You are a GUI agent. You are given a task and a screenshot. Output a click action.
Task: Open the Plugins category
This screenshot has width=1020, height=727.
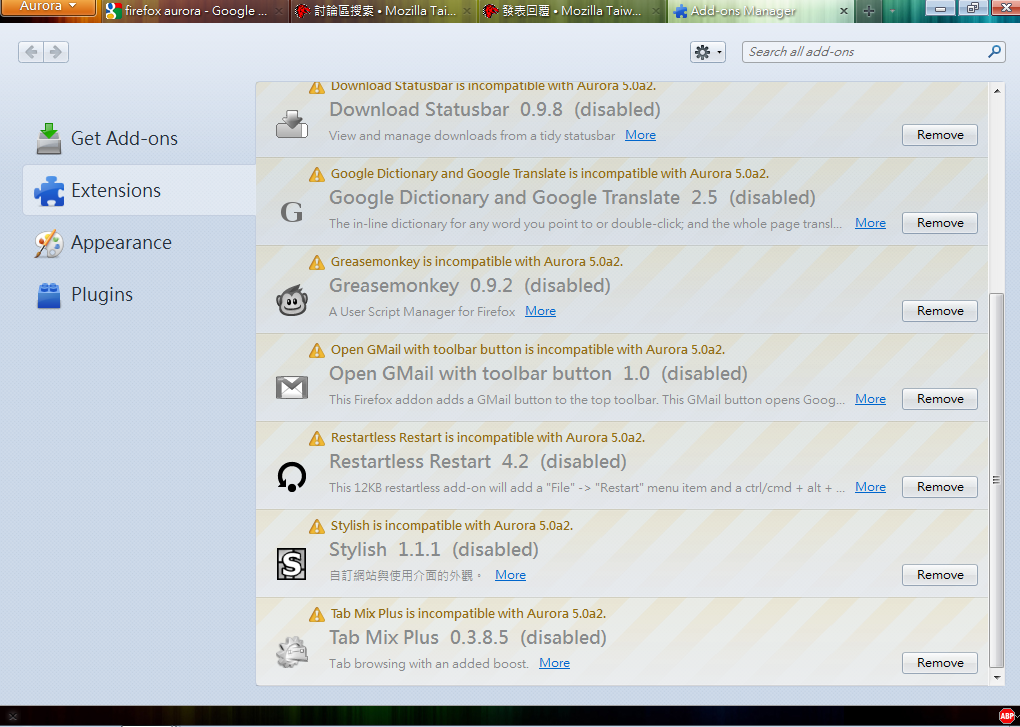(139, 294)
